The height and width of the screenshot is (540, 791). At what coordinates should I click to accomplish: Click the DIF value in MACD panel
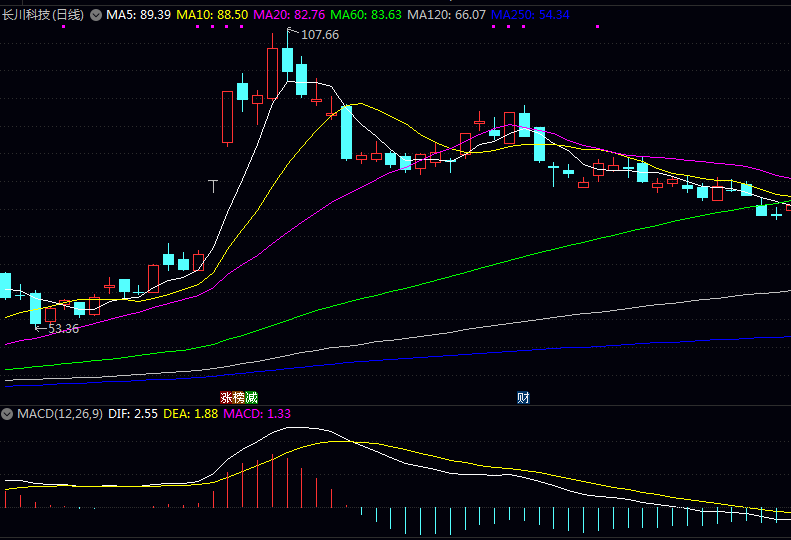click(133, 413)
